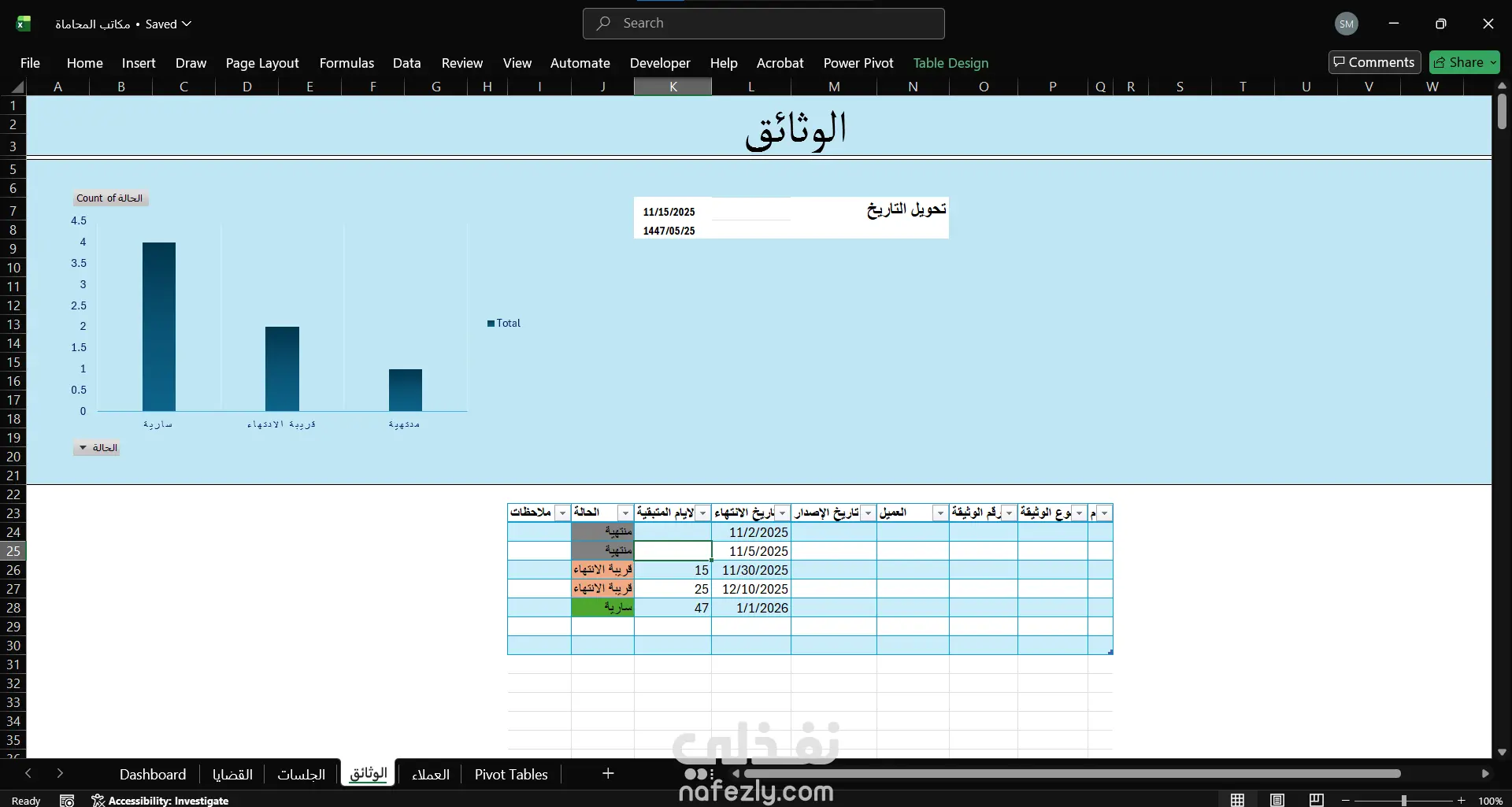Open the Help ribbon tab
1512x807 pixels.
(724, 63)
